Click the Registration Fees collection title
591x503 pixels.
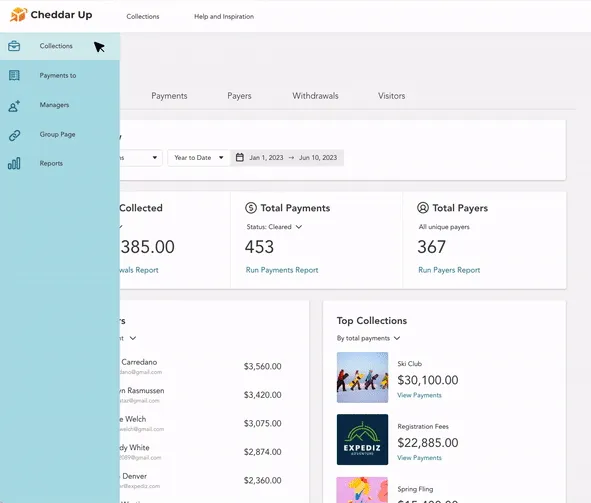(x=423, y=426)
